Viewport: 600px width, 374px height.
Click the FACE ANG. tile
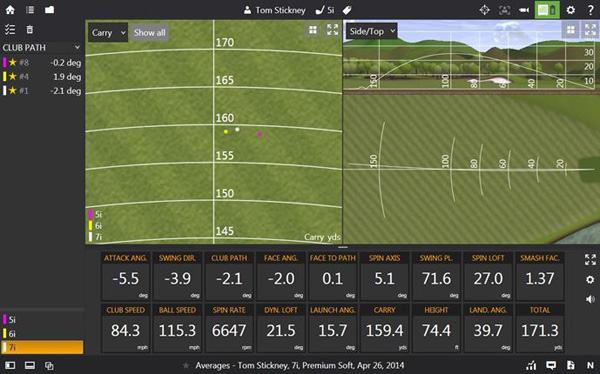[x=281, y=276]
